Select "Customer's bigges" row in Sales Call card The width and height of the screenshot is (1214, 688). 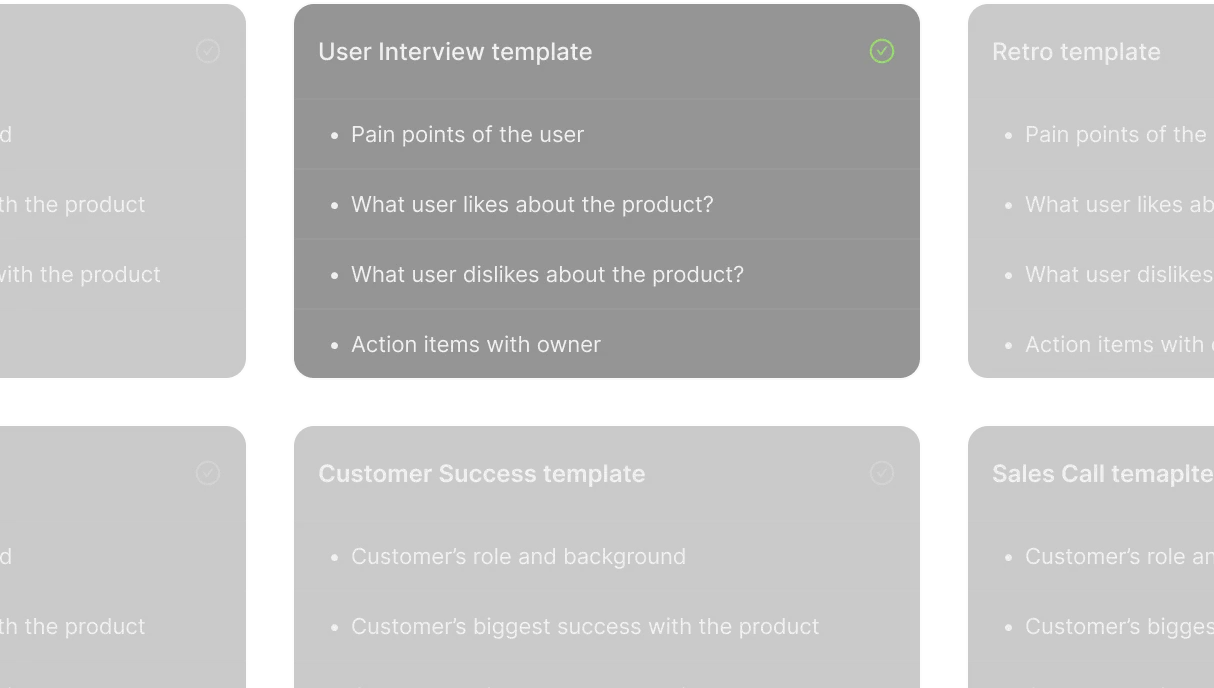tap(1118, 627)
